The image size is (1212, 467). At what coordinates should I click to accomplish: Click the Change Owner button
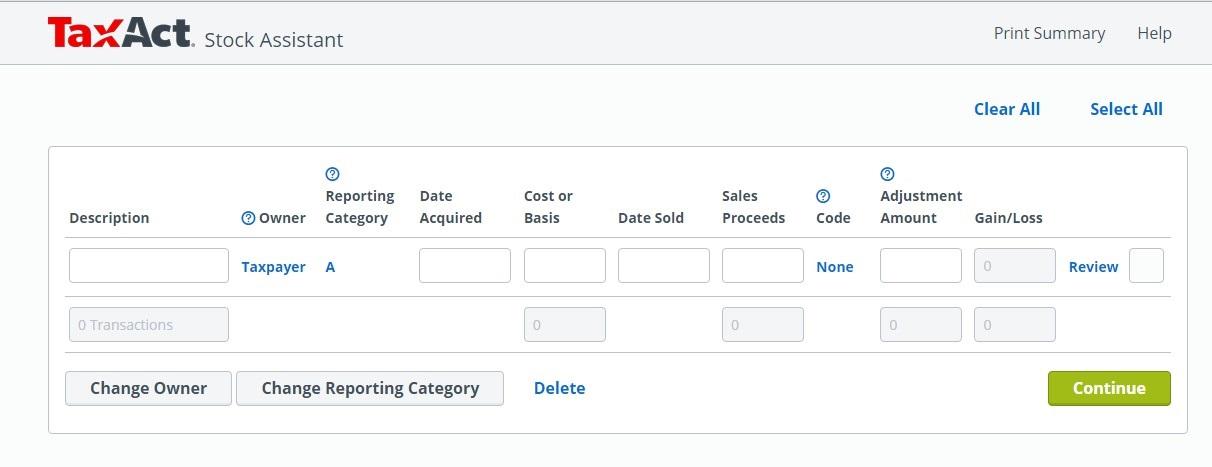pos(148,388)
